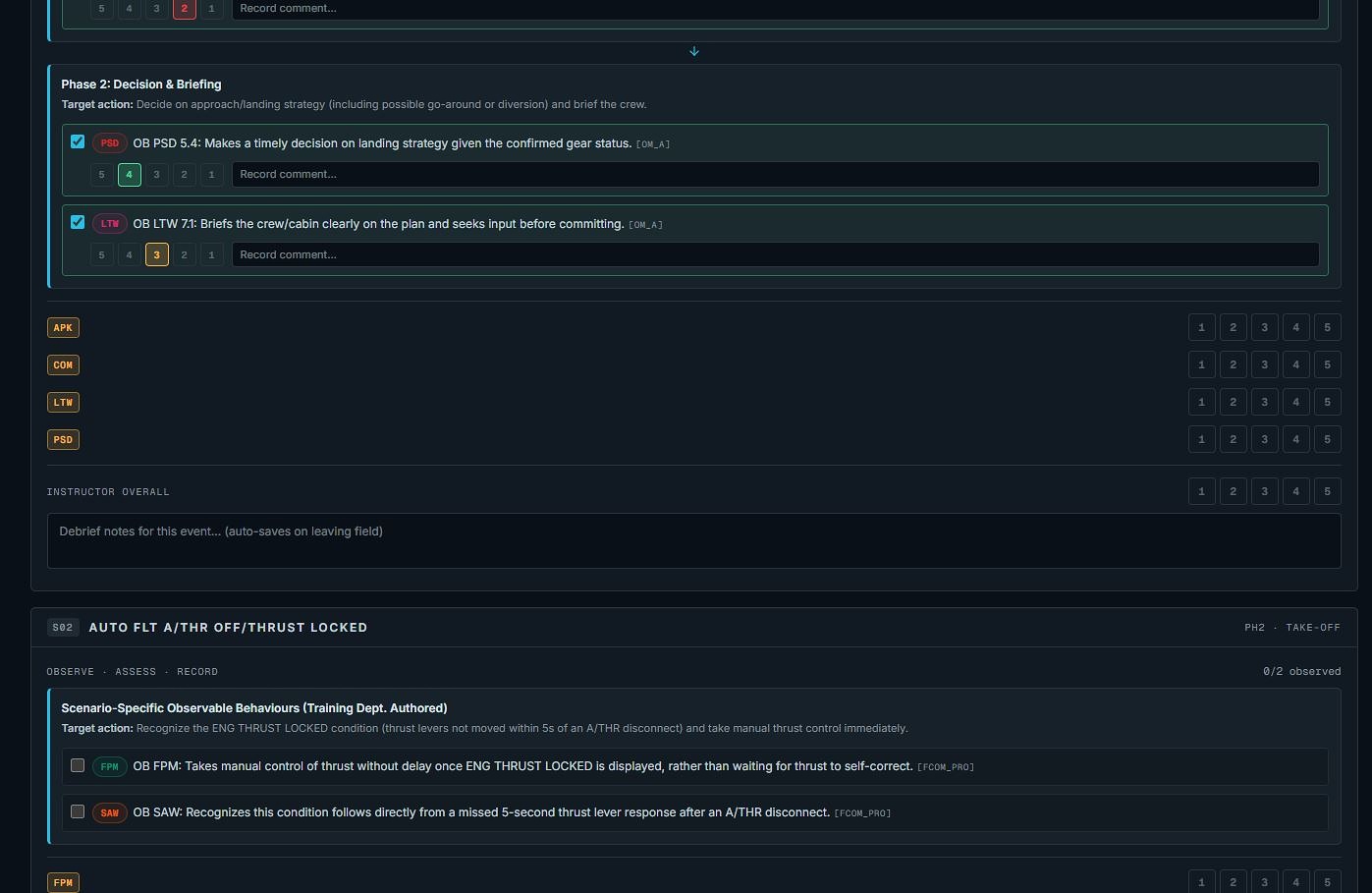The height and width of the screenshot is (893, 1372).
Task: Click the LTW competency tag above PSD
Action: click(x=63, y=402)
